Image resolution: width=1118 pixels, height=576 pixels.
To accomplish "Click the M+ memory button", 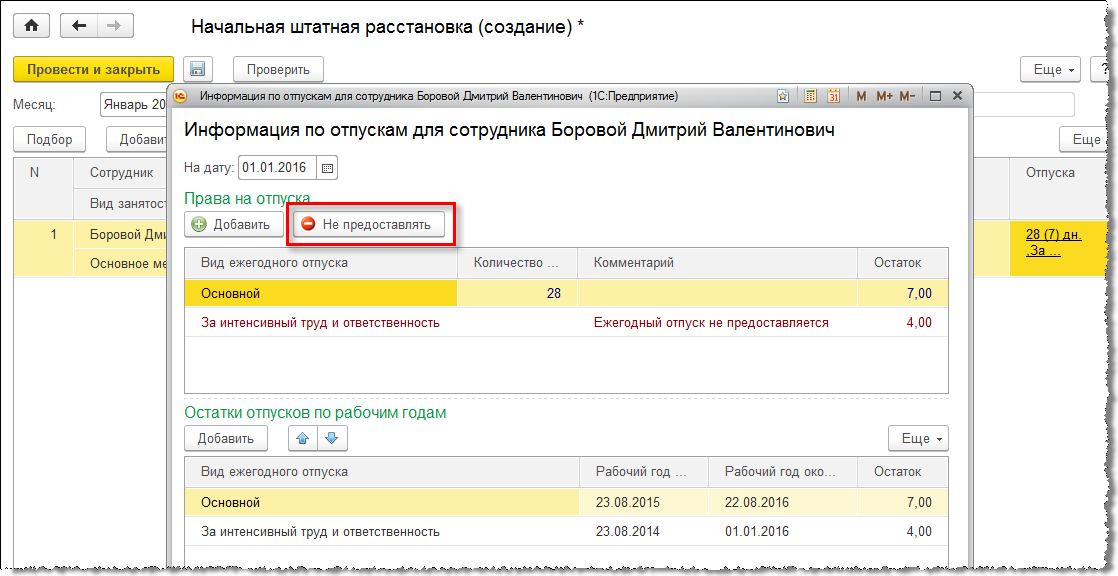I will tap(884, 96).
